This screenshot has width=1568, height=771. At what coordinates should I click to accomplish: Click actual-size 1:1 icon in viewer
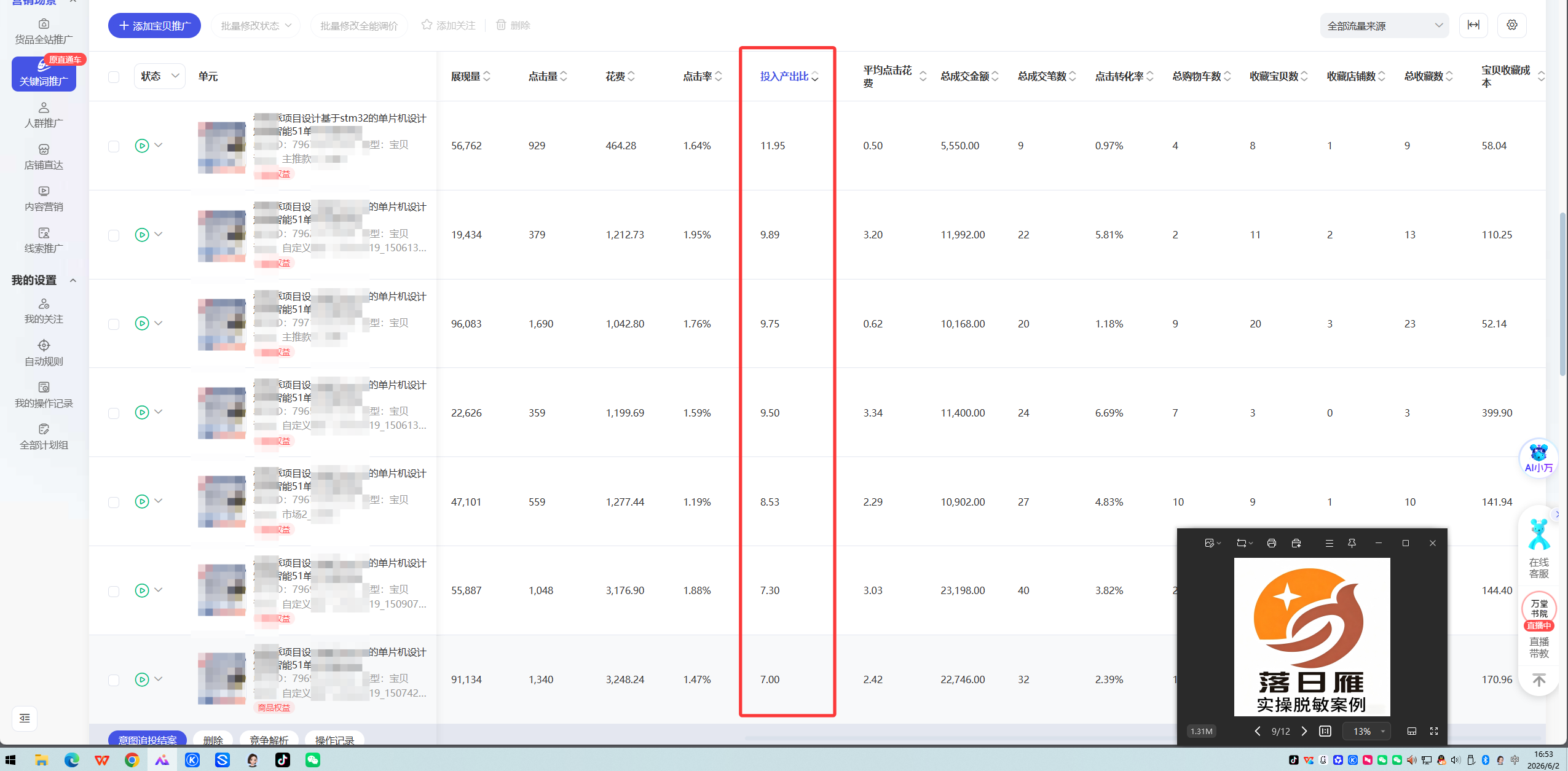[x=1325, y=731]
